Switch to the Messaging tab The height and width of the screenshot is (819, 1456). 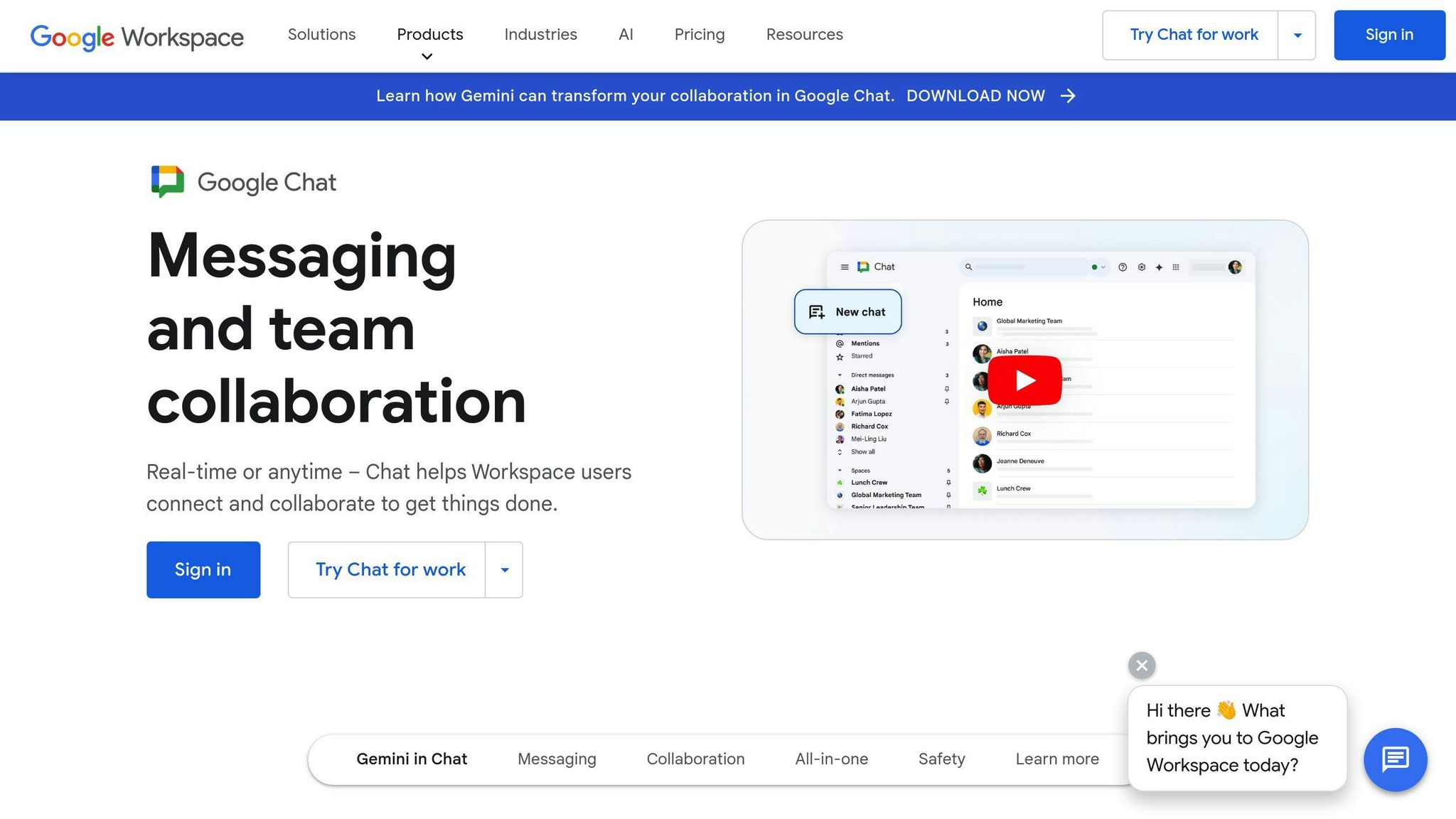point(557,759)
